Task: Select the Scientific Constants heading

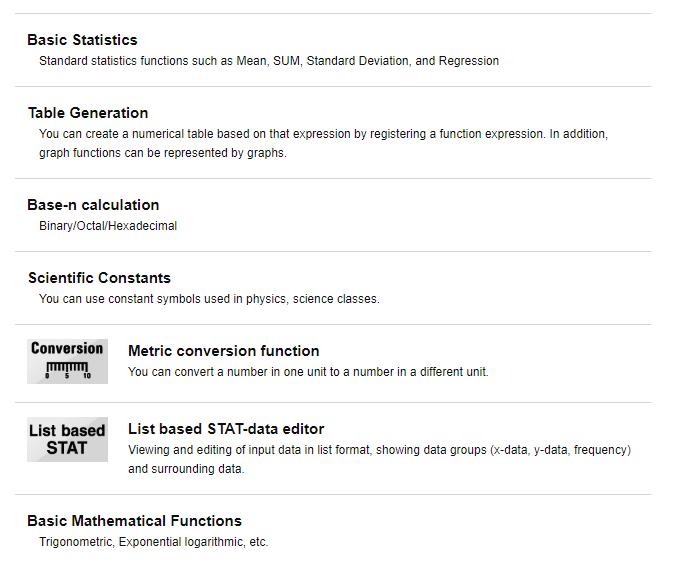Action: click(99, 278)
